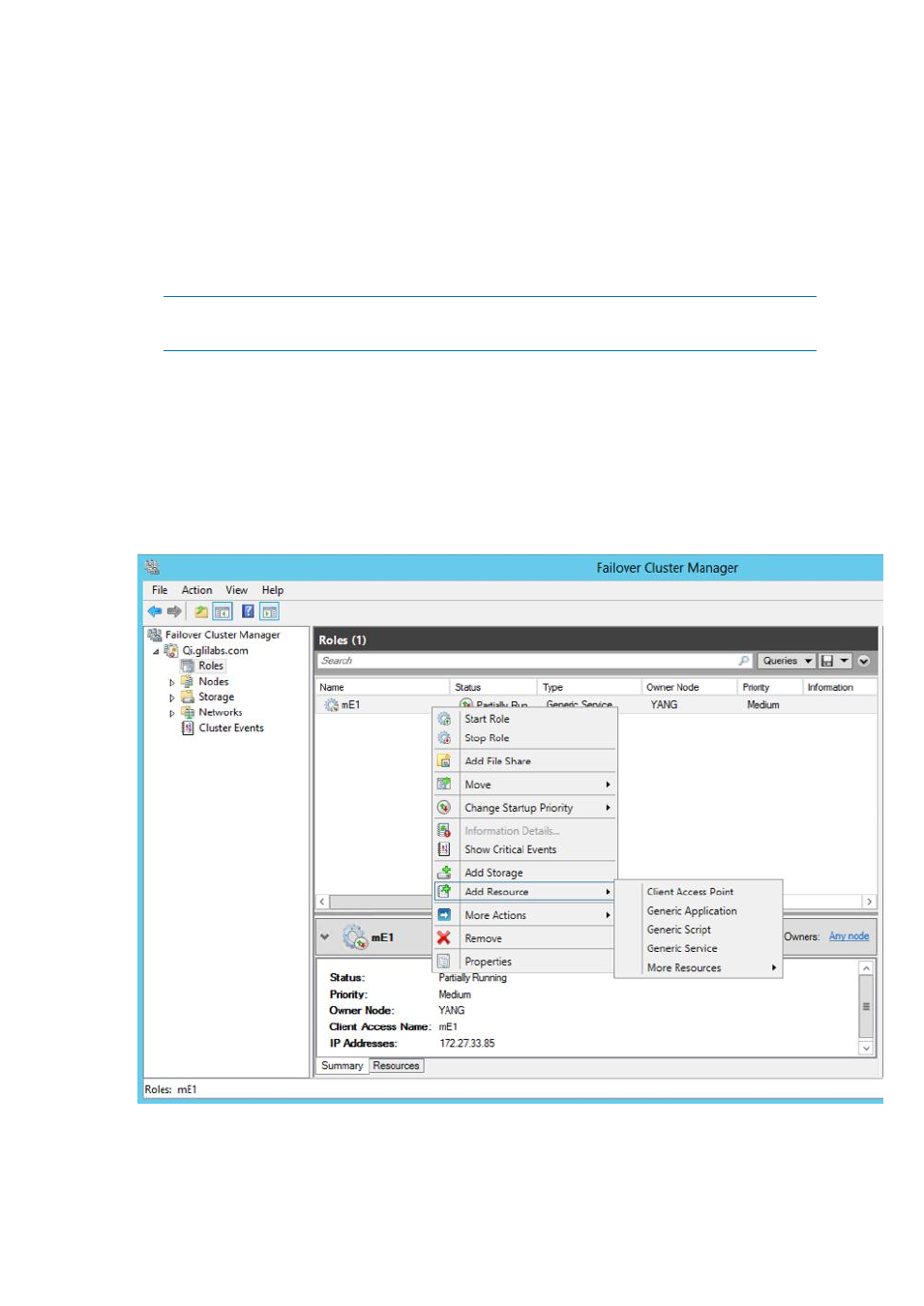Click the Failover Cluster Manager title bar icon
The image size is (924, 1306).
(x=152, y=568)
